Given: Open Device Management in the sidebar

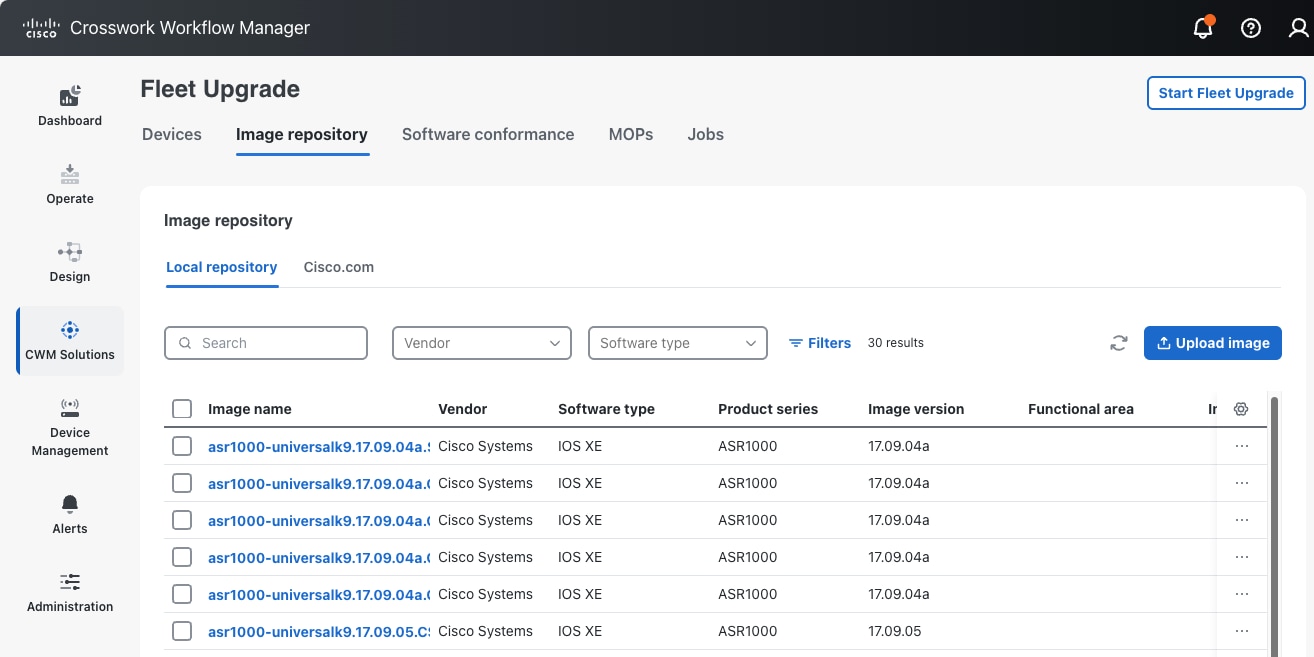Looking at the screenshot, I should pos(70,428).
